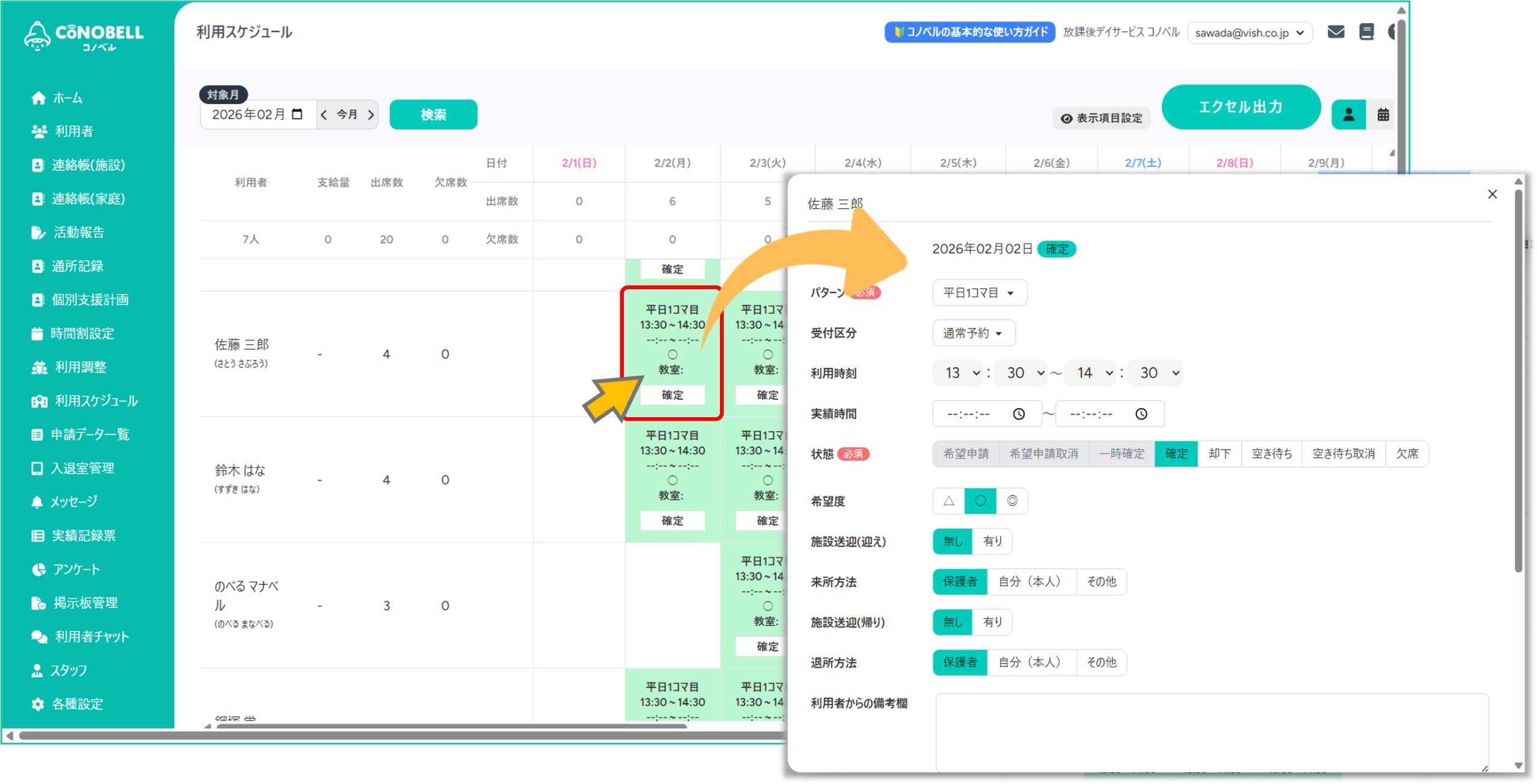Viewport: 1537px width, 784px height.
Task: Switch to calendar view icon button
Action: click(x=1383, y=115)
